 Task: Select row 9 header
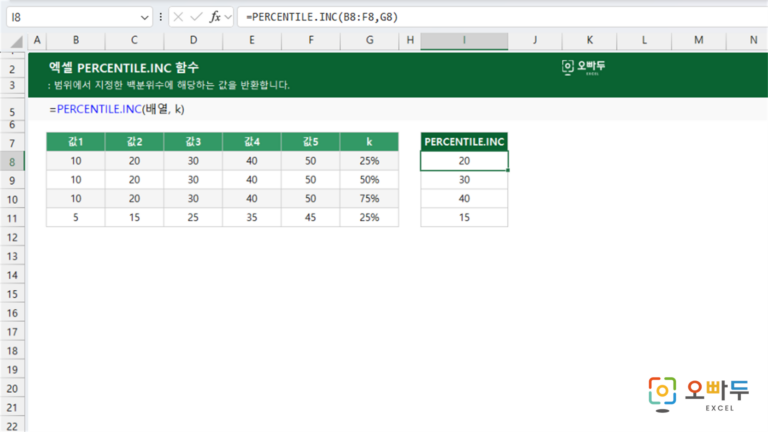click(x=12, y=181)
